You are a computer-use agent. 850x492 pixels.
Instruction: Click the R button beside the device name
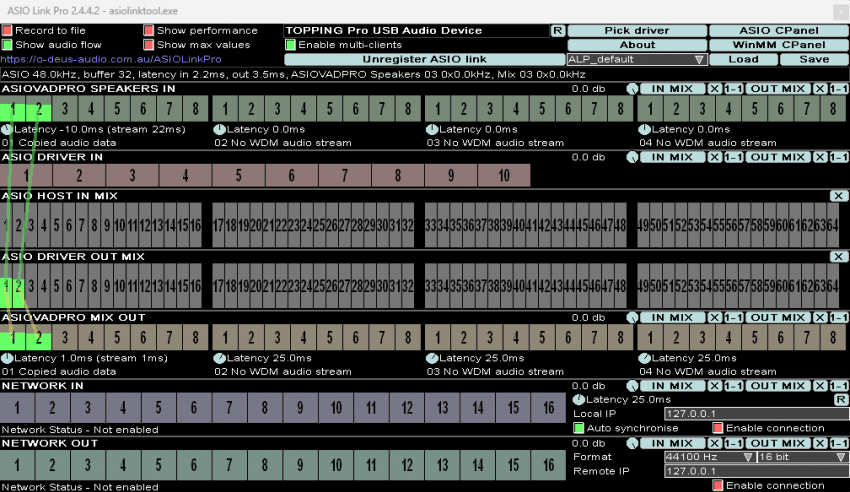(557, 31)
